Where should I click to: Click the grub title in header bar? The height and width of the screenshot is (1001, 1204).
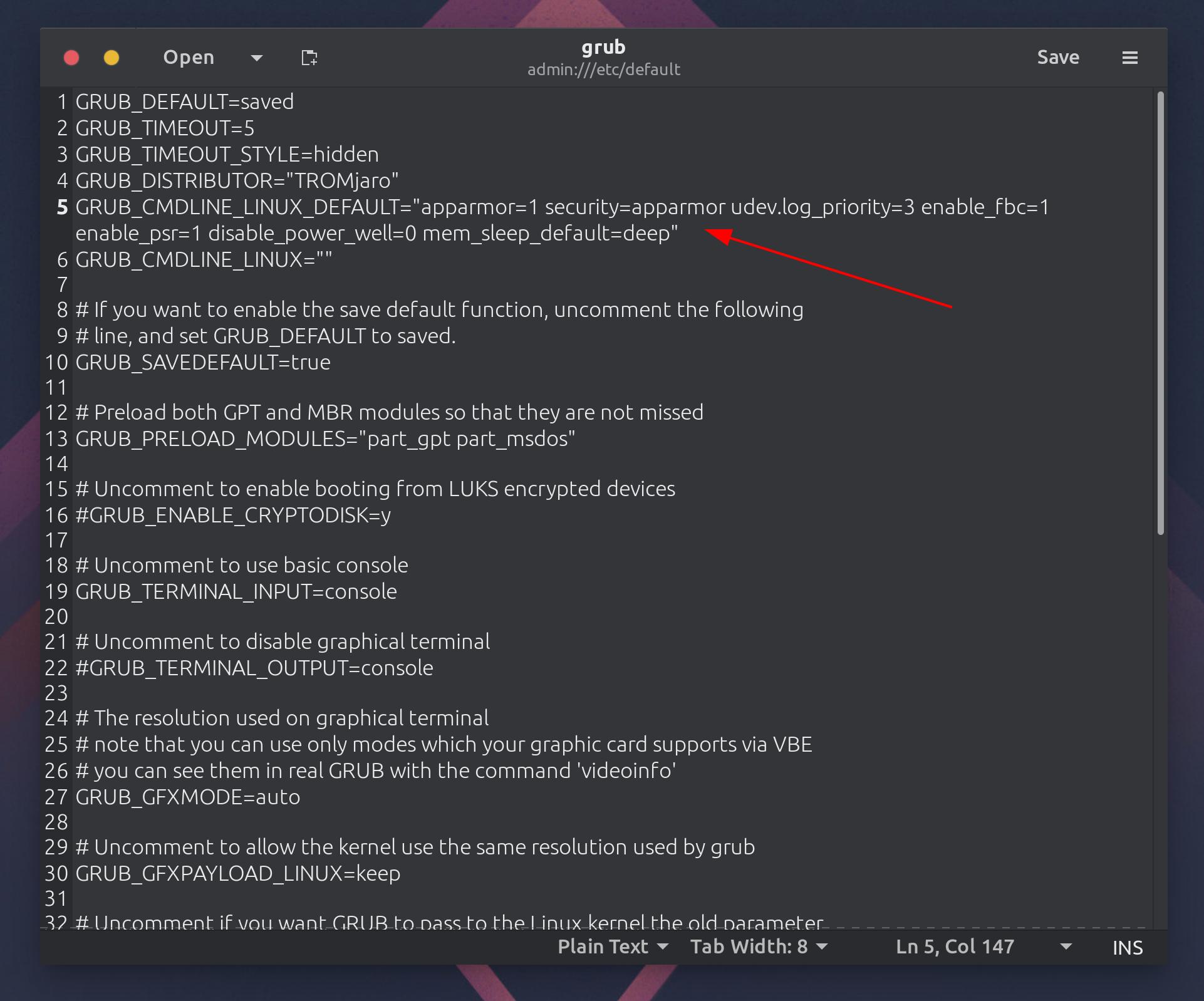coord(603,48)
